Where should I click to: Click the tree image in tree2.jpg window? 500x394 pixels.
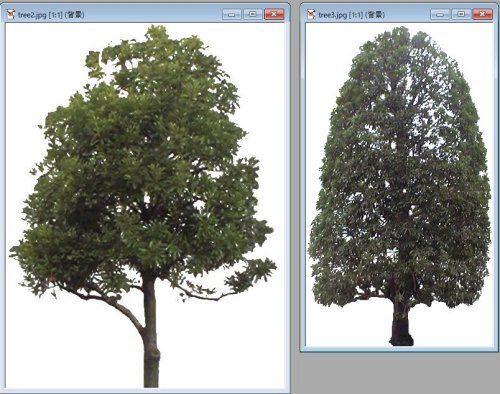[145, 206]
